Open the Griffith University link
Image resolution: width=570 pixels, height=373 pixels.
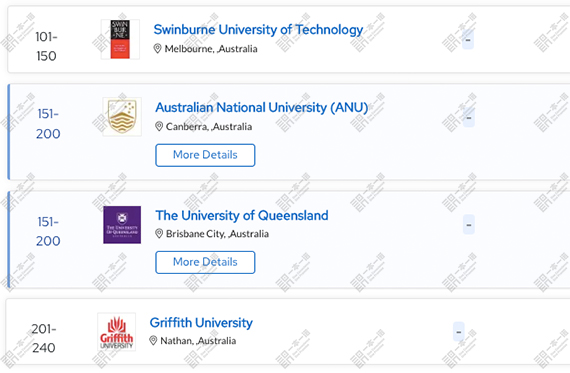(x=201, y=322)
